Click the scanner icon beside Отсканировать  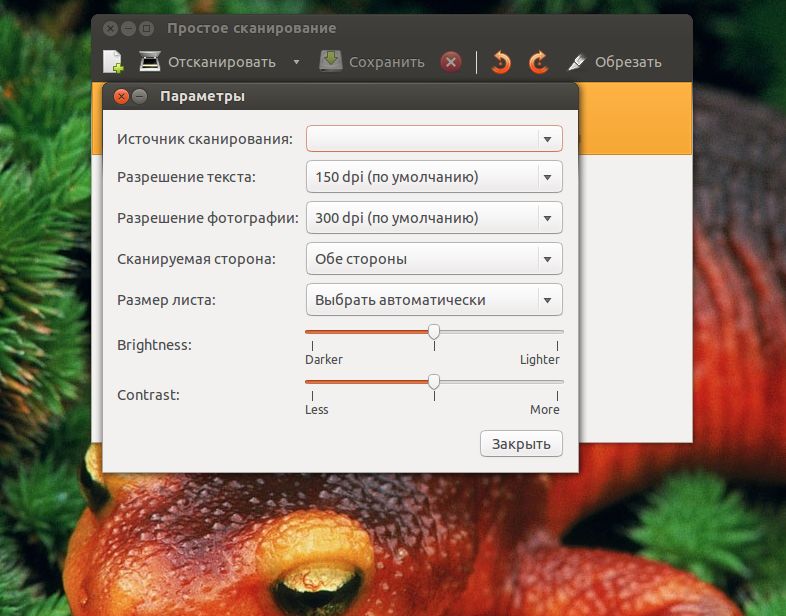[x=149, y=61]
